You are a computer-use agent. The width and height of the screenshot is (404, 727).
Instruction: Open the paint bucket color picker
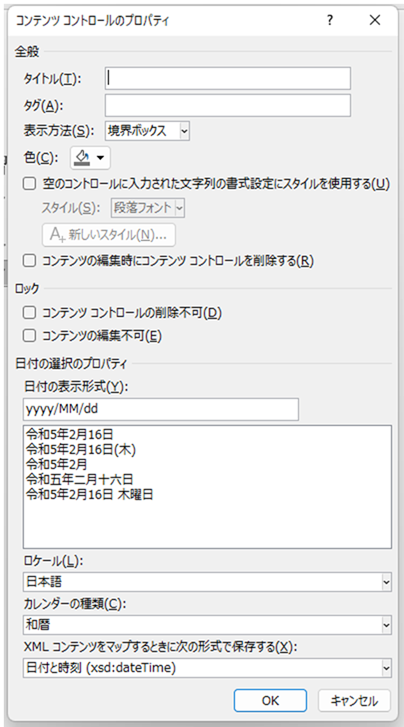(x=90, y=158)
